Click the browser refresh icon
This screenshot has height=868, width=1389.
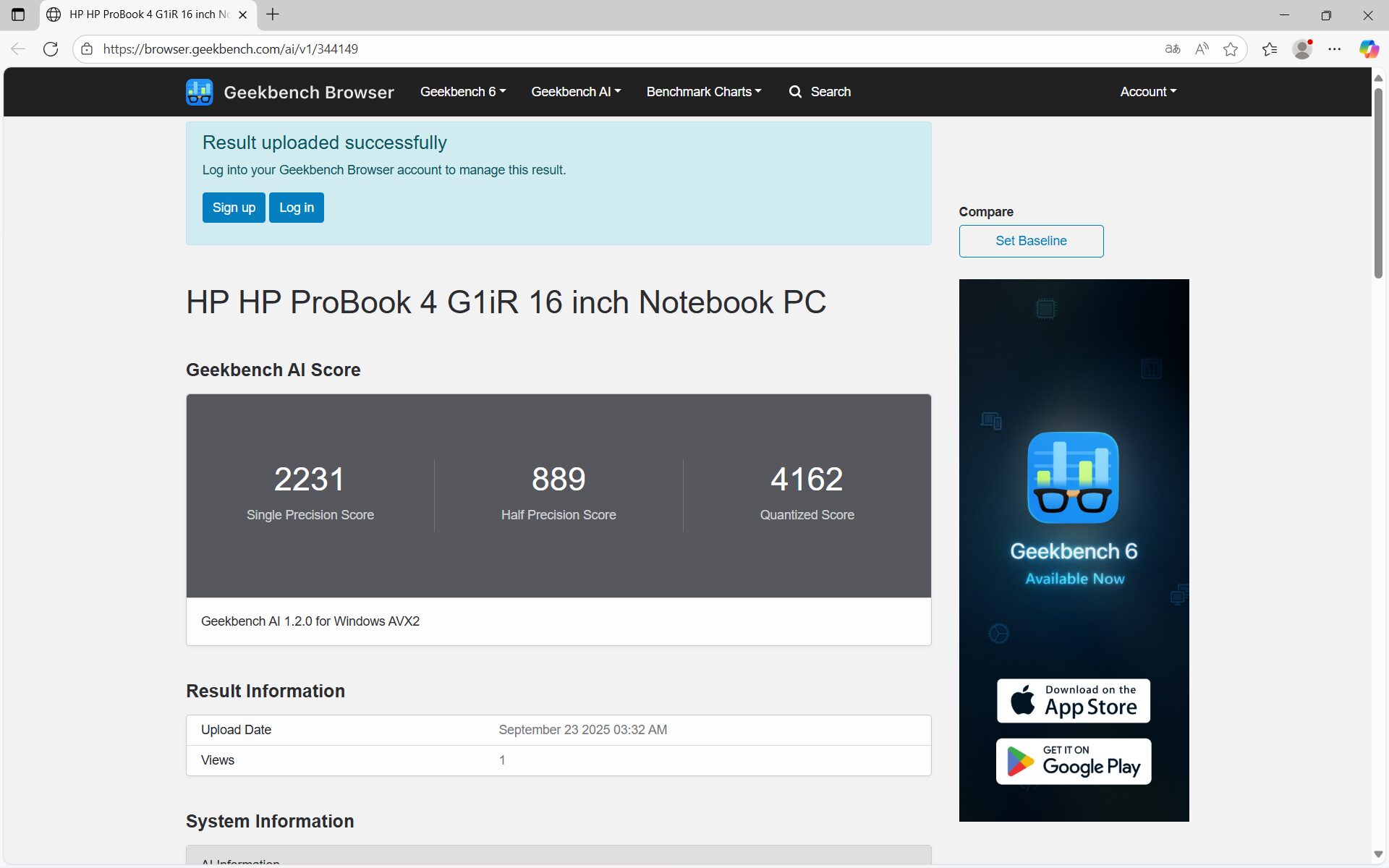click(x=51, y=49)
